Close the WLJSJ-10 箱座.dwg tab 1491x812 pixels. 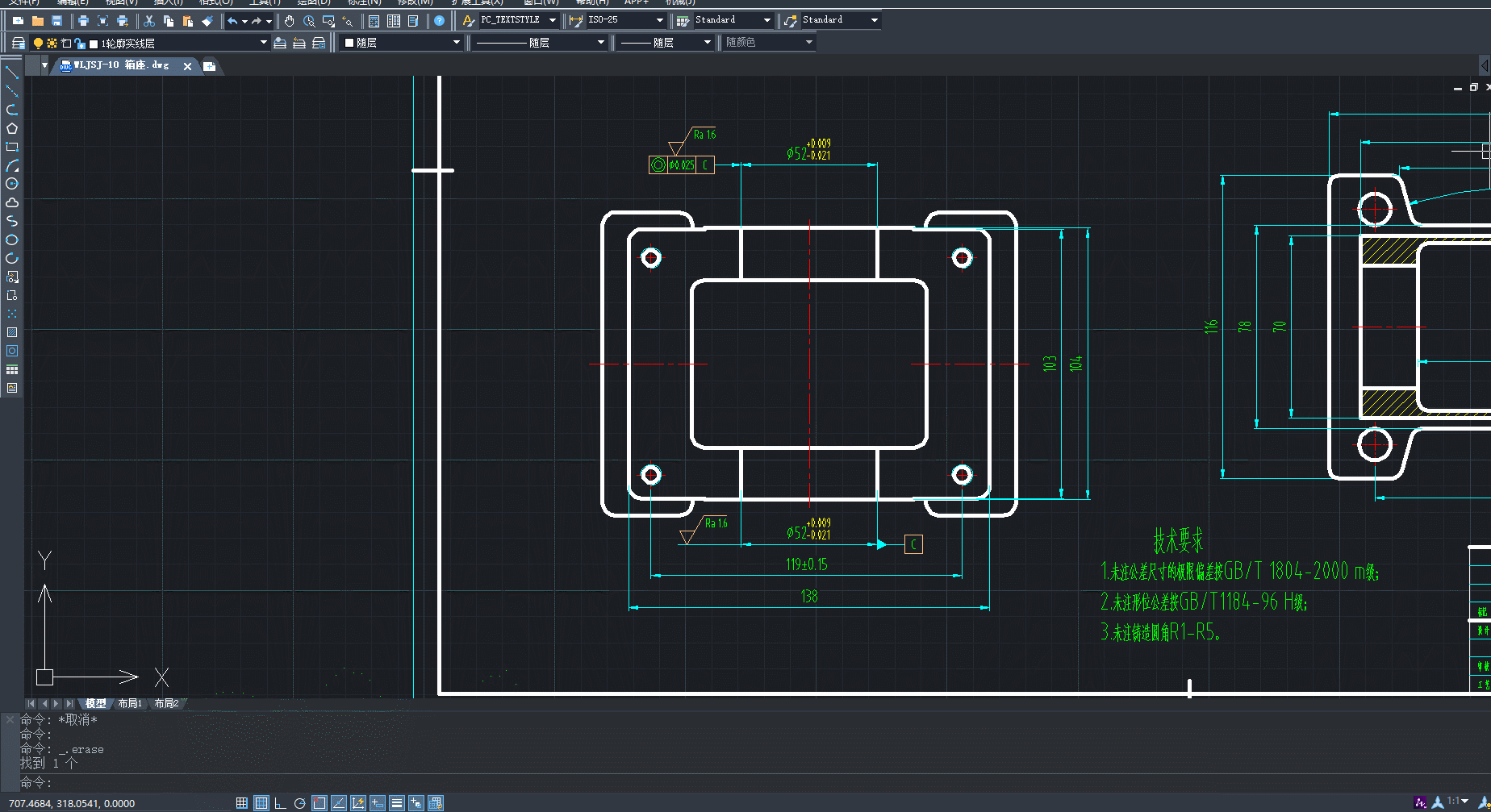click(187, 66)
